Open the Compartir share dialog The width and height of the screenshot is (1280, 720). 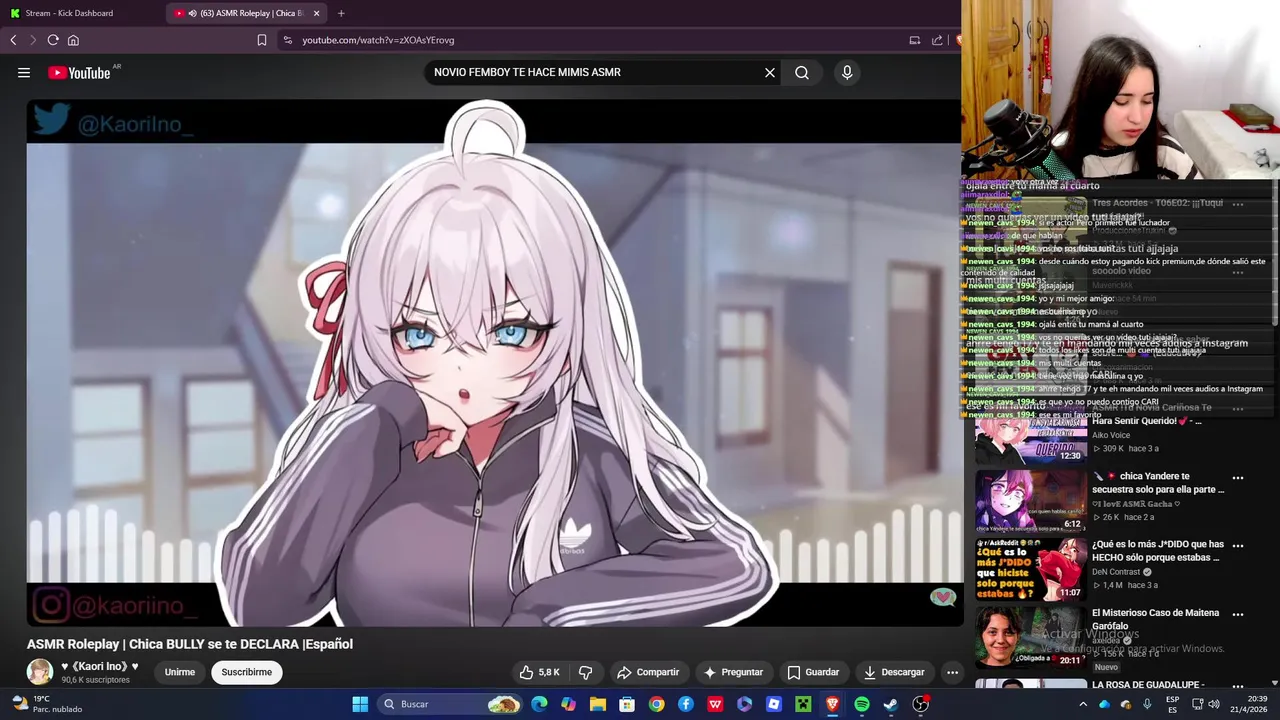[x=648, y=672]
